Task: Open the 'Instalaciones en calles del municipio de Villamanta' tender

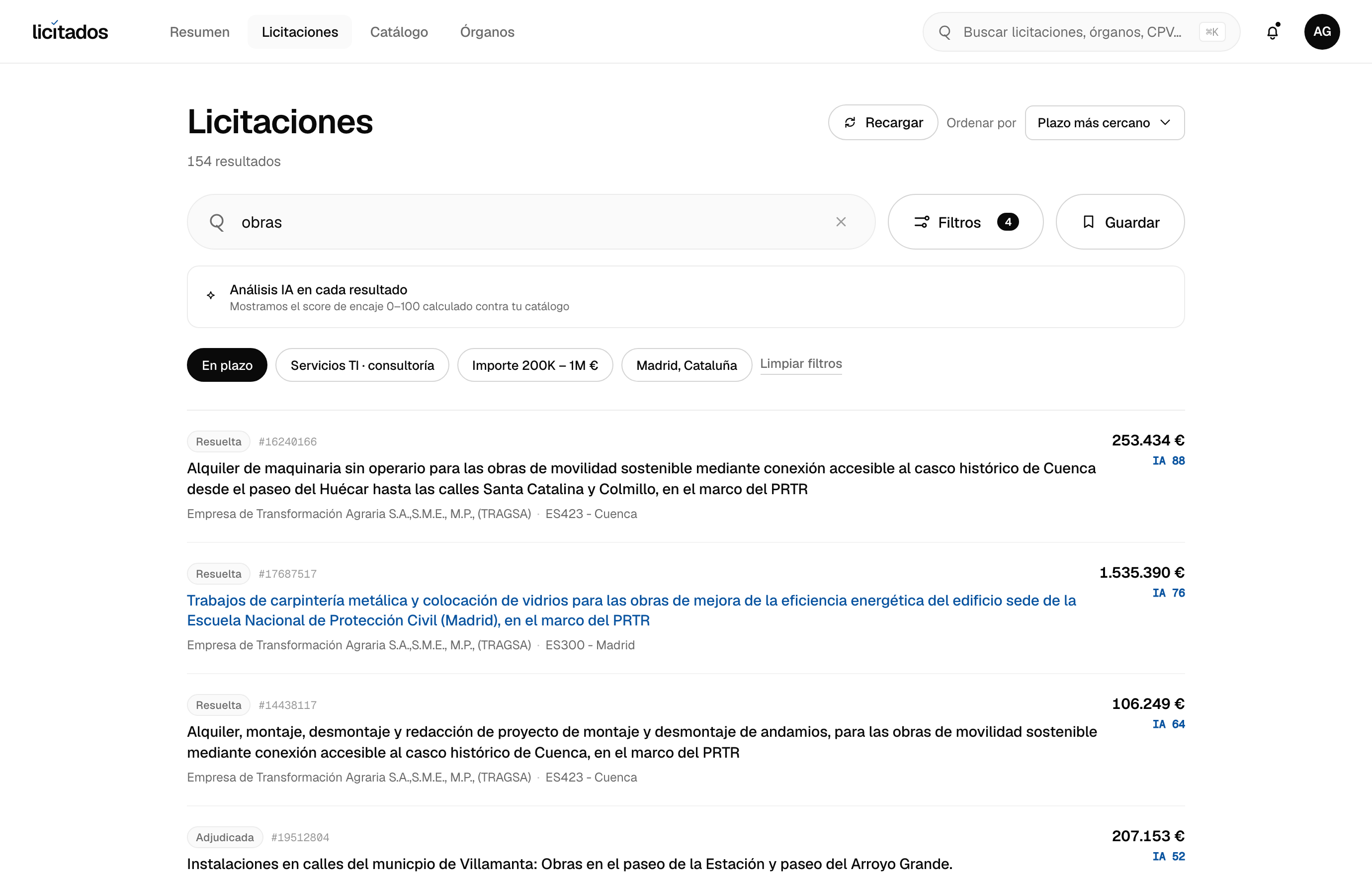Action: (570, 864)
